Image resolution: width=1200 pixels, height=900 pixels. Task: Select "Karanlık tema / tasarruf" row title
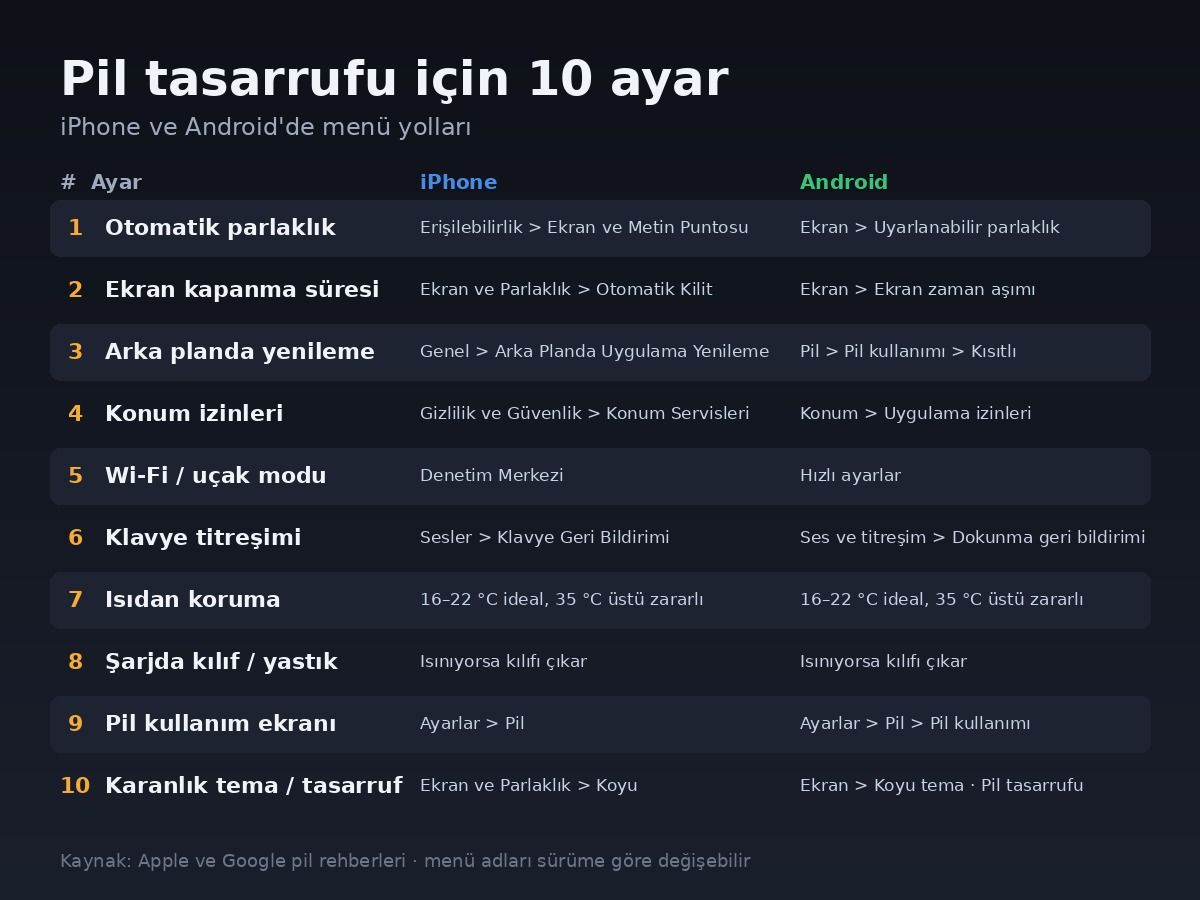254,786
